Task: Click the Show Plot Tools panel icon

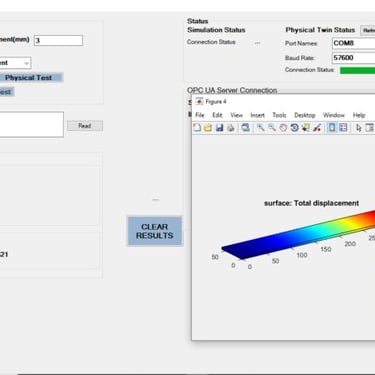Action: pyautogui.click(x=370, y=128)
